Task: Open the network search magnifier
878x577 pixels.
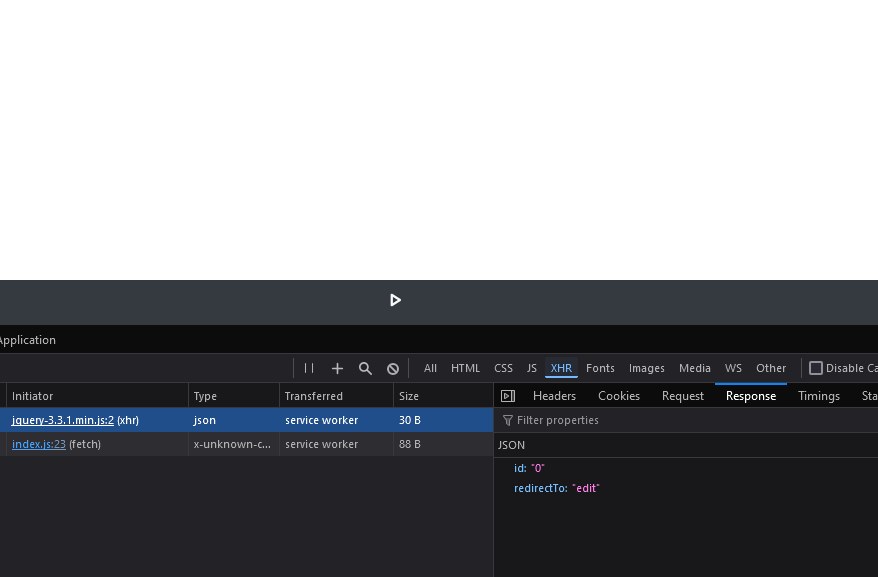Action: tap(365, 368)
